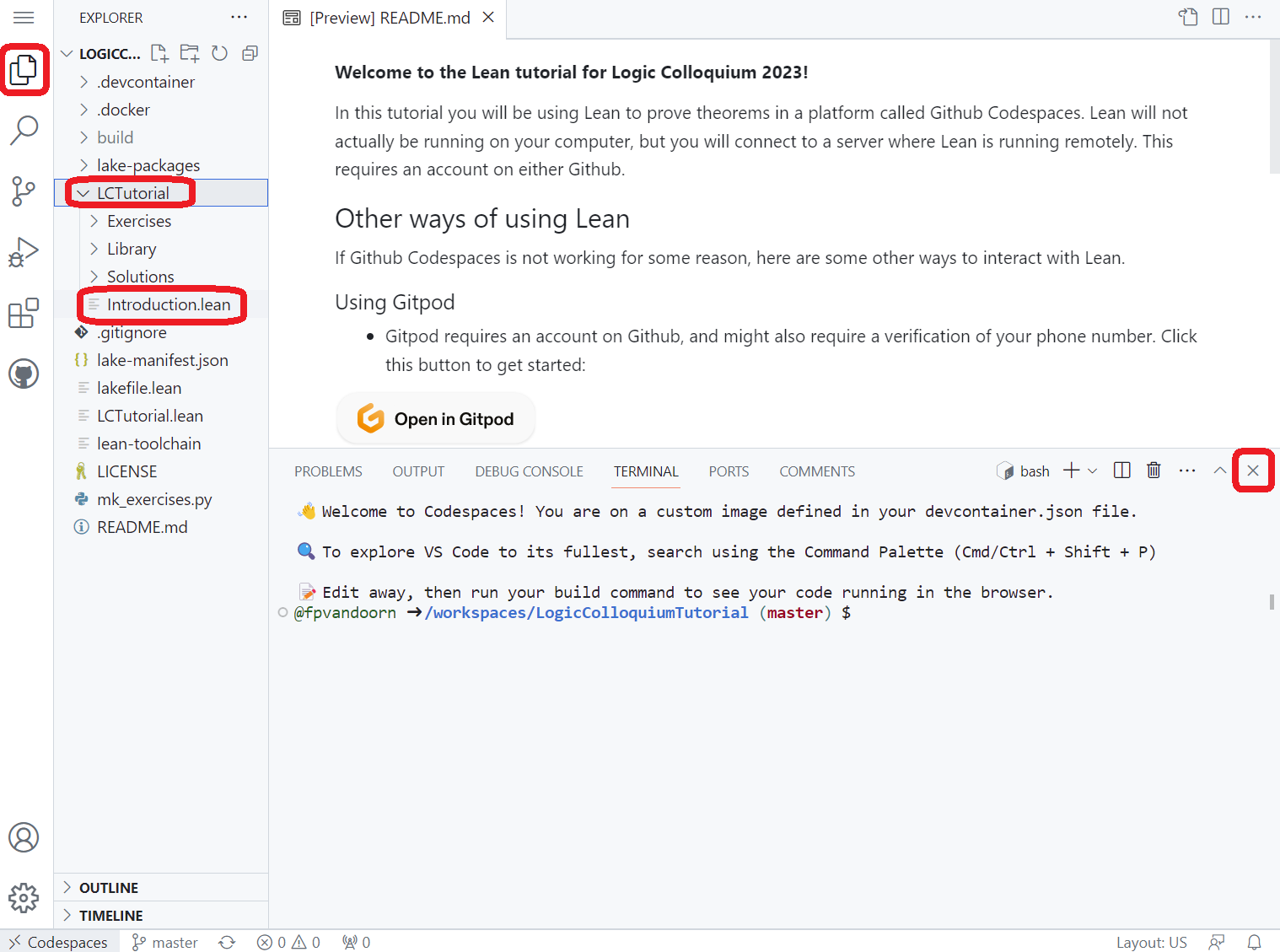Open the Explorer view icon

[x=24, y=69]
